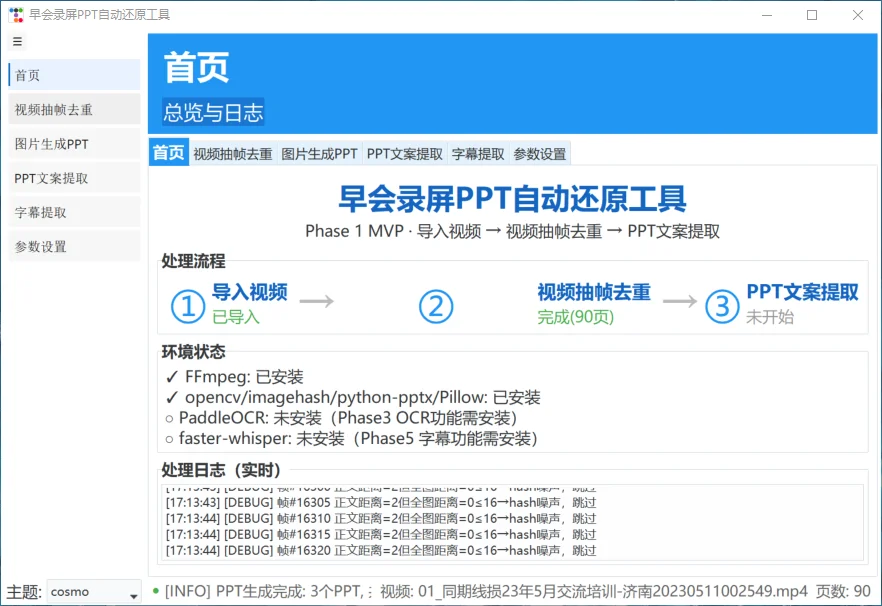Image resolution: width=882 pixels, height=606 pixels.
Task: Switch to the 首页 tab
Action: [169, 153]
